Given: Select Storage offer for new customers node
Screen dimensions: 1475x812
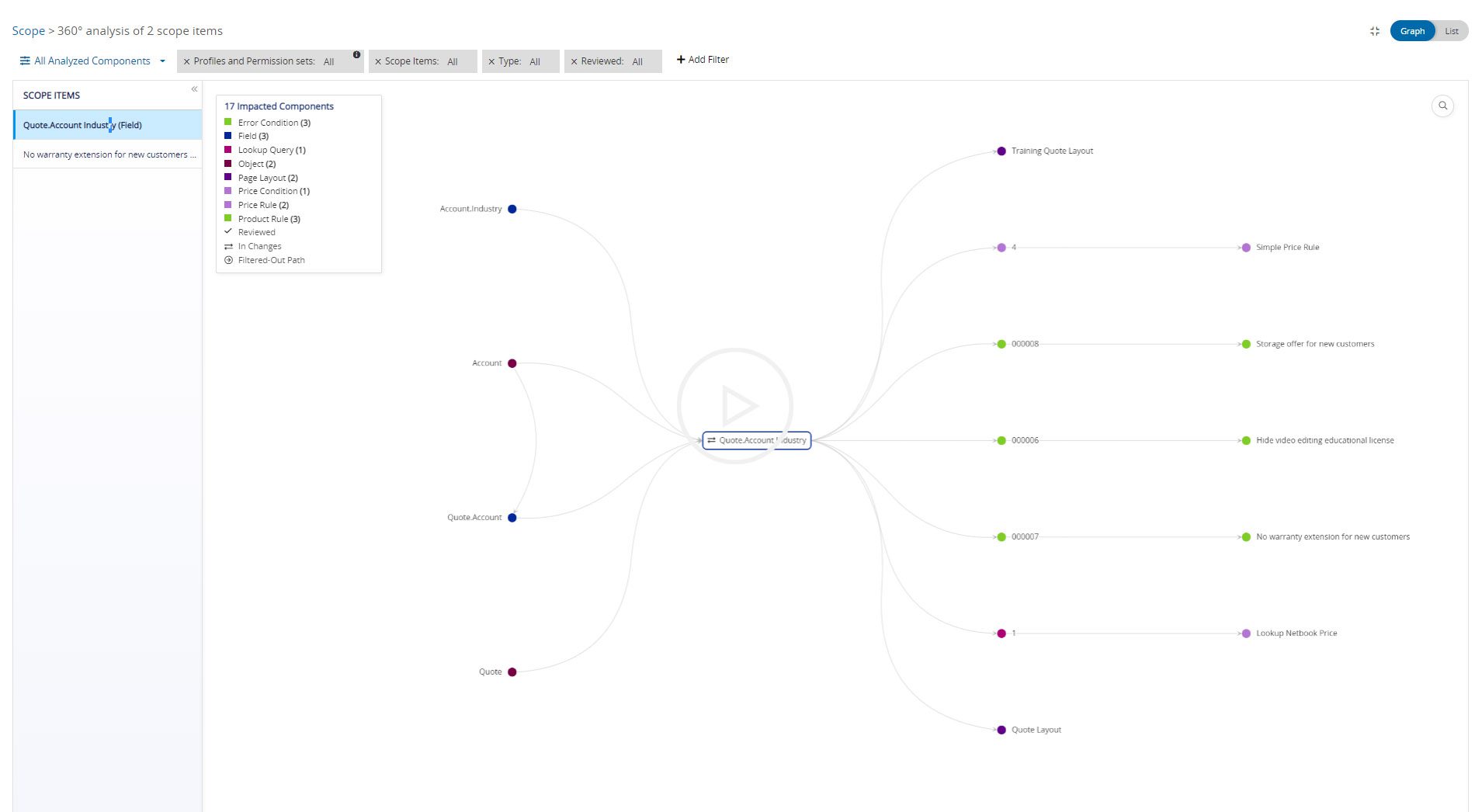Looking at the screenshot, I should 1246,344.
